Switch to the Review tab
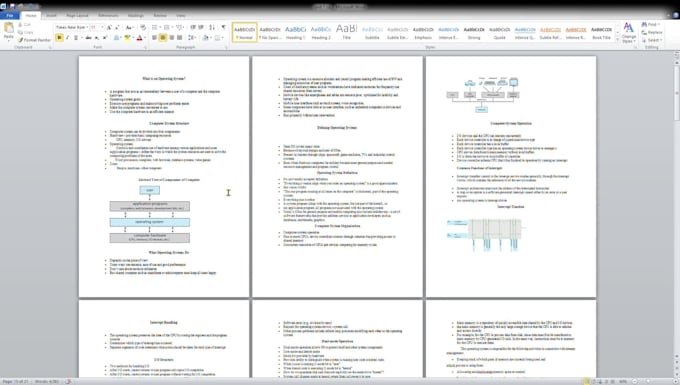Viewport: 680px width, 385px height. pyautogui.click(x=160, y=16)
